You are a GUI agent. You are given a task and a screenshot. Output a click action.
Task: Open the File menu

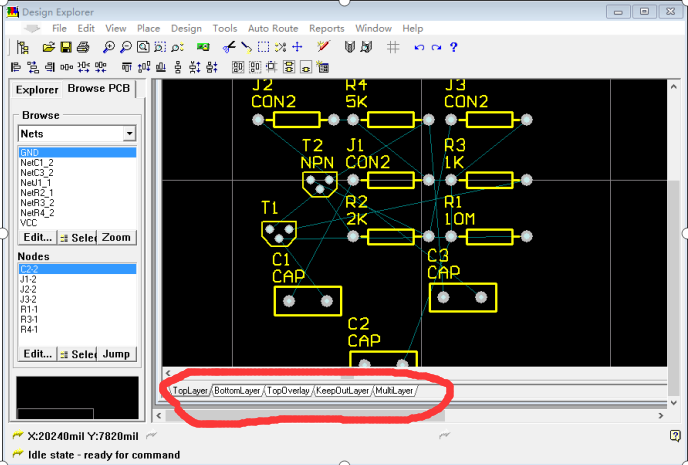tap(59, 29)
